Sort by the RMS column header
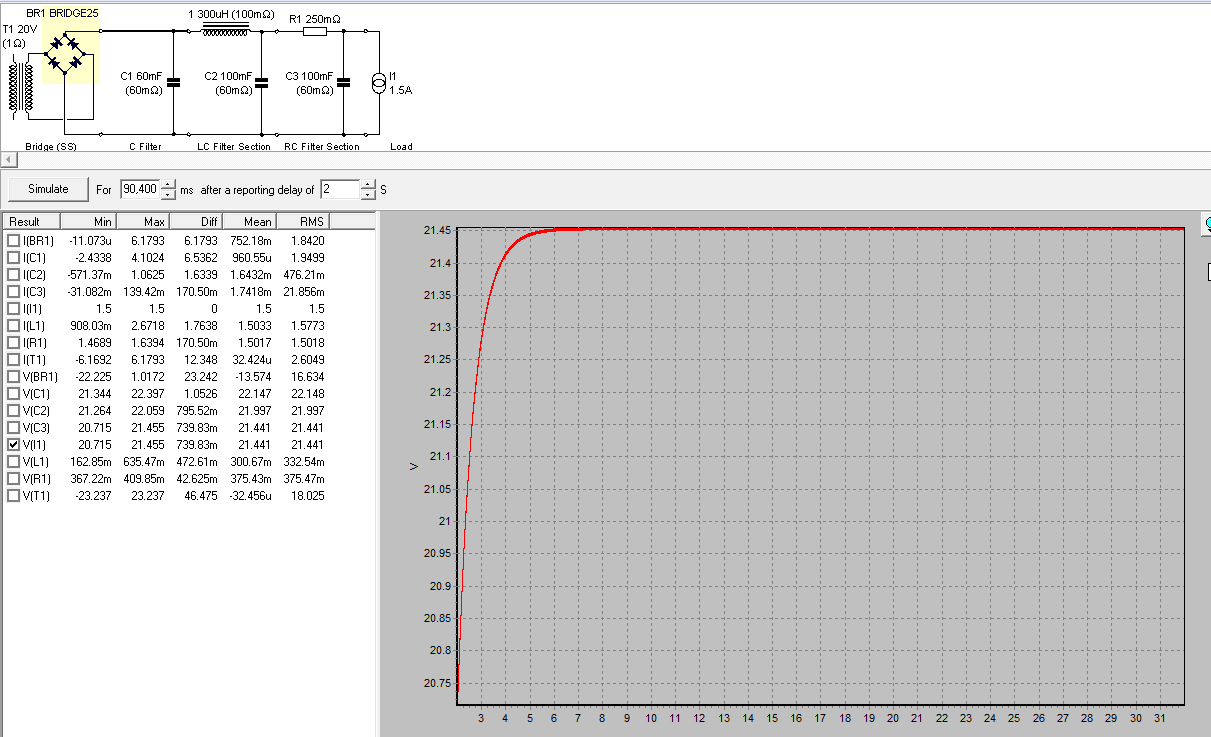Viewport: 1211px width, 737px height. (x=301, y=221)
